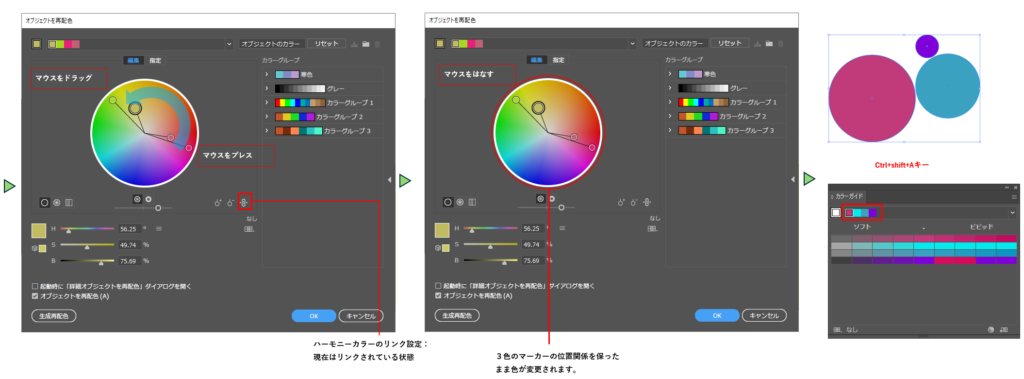Switch to 編集 tab in left dialog

pyautogui.click(x=133, y=60)
